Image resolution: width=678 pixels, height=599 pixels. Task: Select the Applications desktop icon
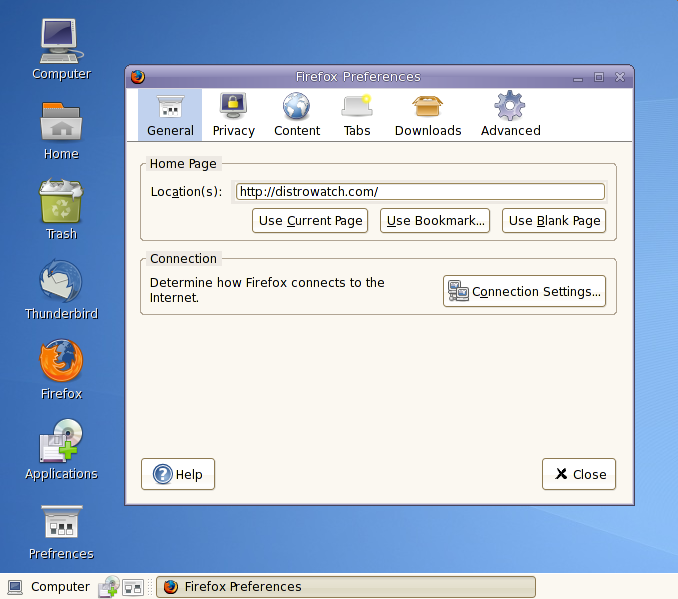tap(61, 450)
